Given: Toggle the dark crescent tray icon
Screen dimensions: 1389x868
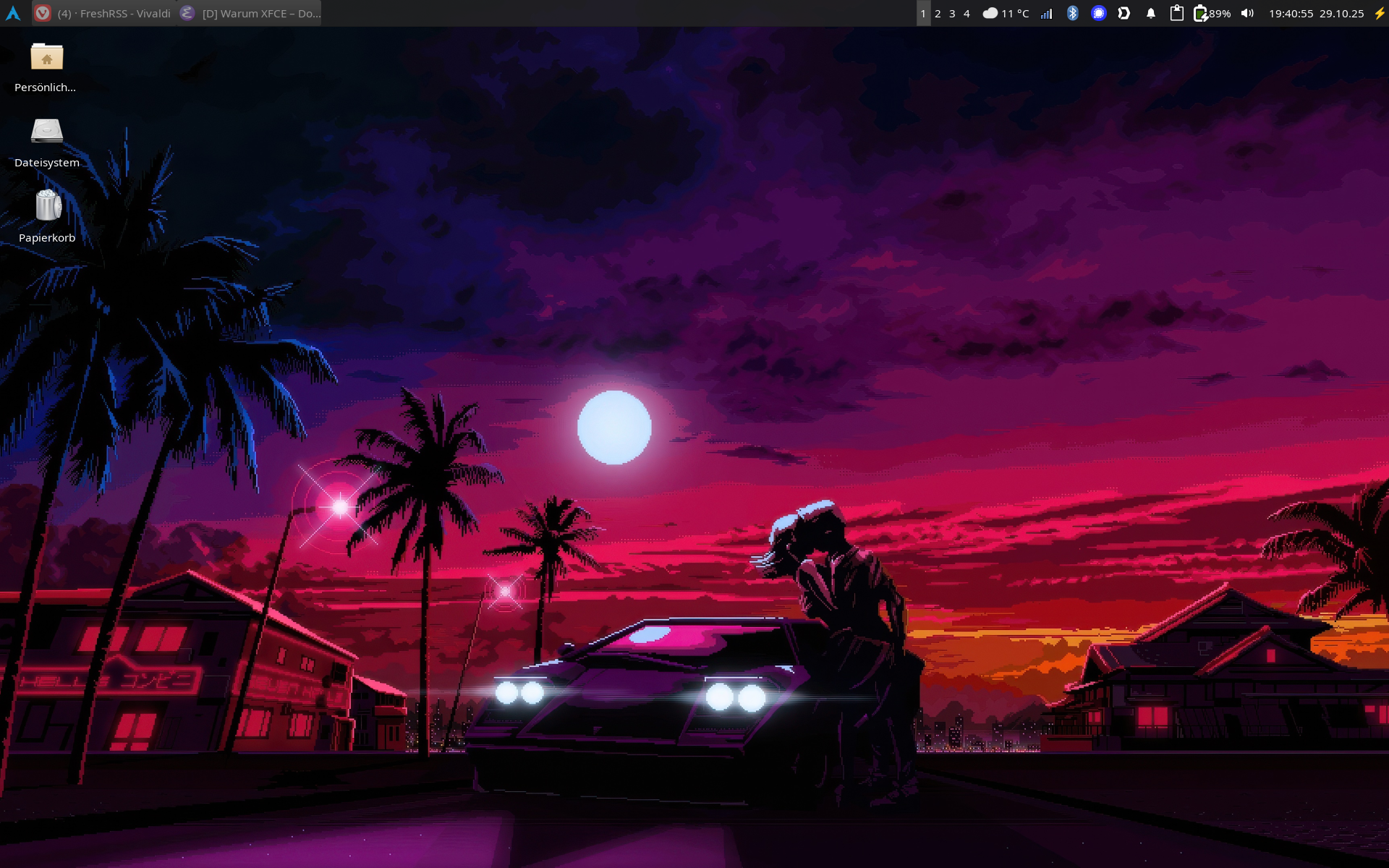Looking at the screenshot, I should (1124, 12).
